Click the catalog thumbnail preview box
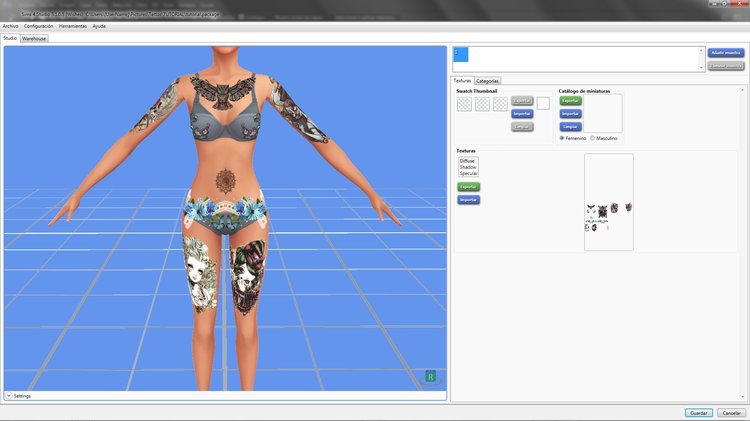The width and height of the screenshot is (750, 421). (603, 113)
